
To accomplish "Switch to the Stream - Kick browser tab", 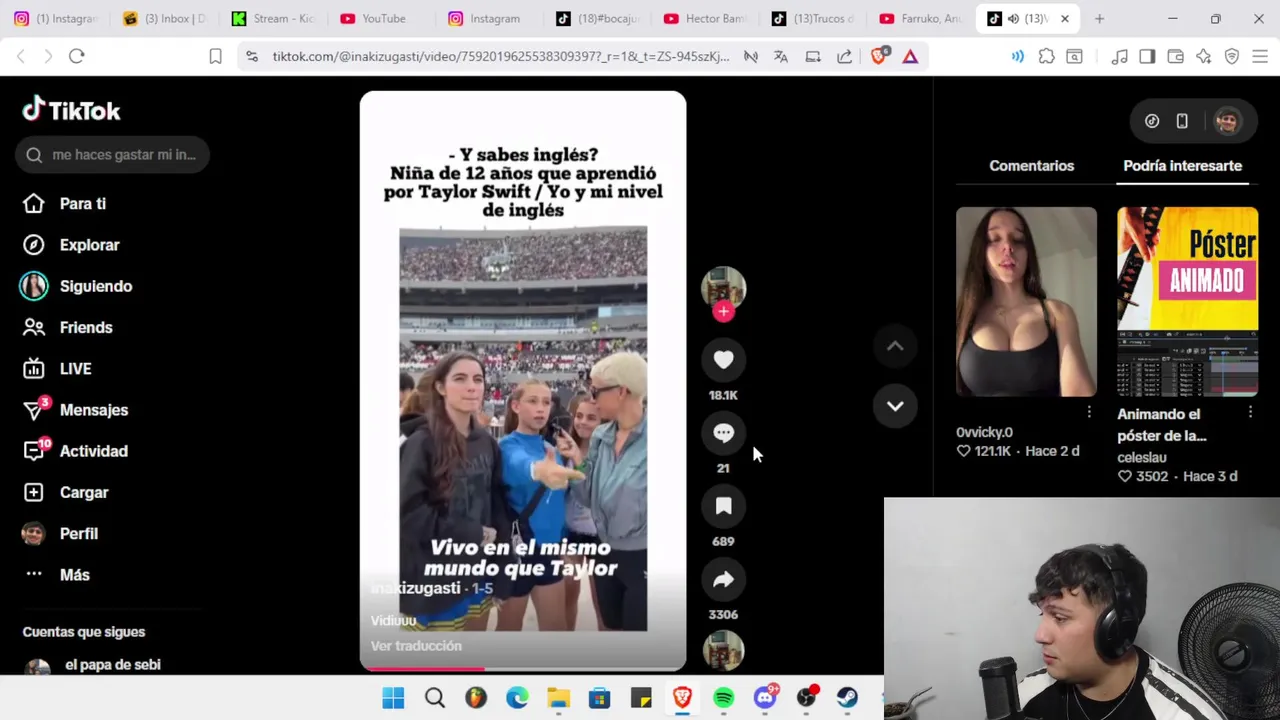I will click(x=274, y=19).
